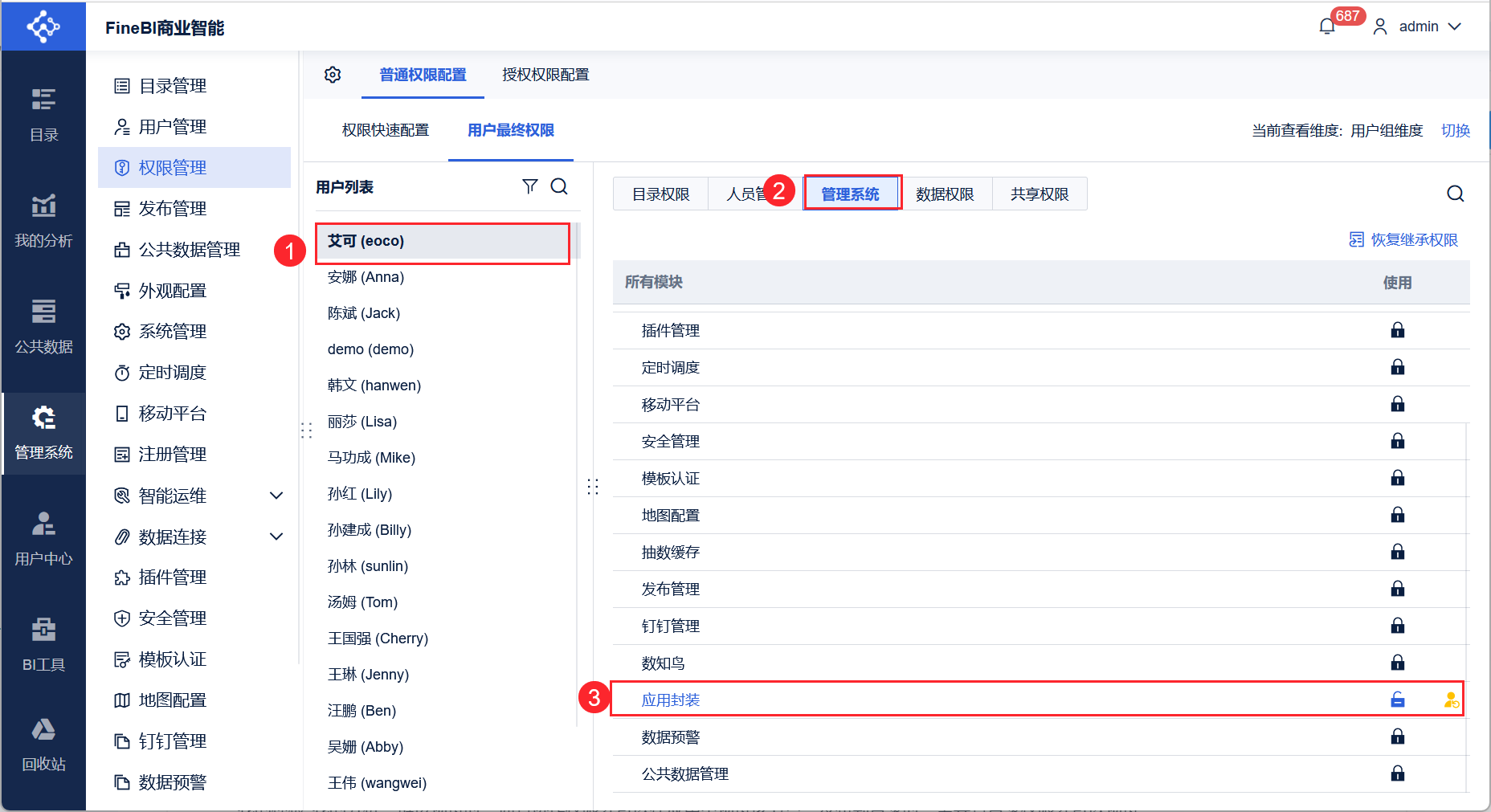The height and width of the screenshot is (812, 1491).
Task: Open 数据预警 in the sidebar menu
Action: coord(194,782)
